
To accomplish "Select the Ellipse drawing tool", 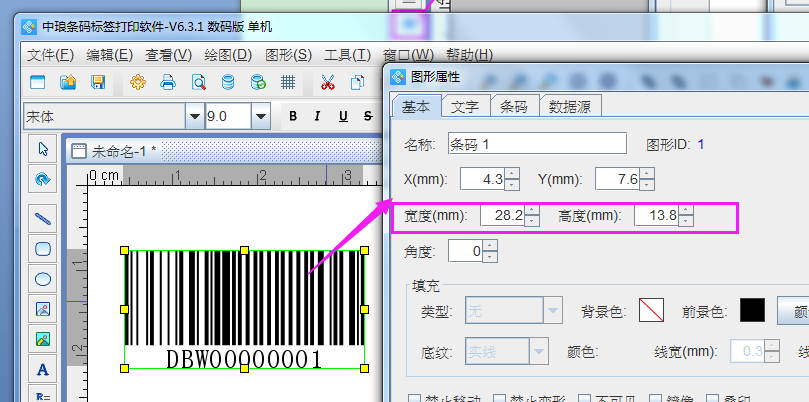I will point(43,279).
